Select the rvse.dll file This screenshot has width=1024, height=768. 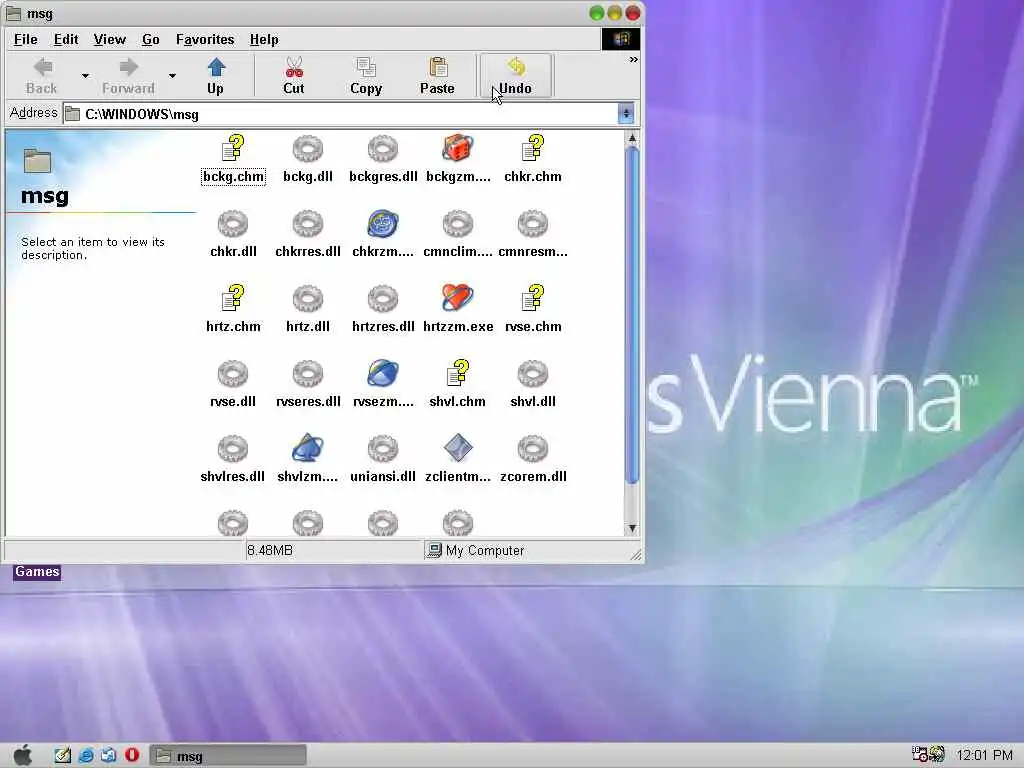[233, 385]
